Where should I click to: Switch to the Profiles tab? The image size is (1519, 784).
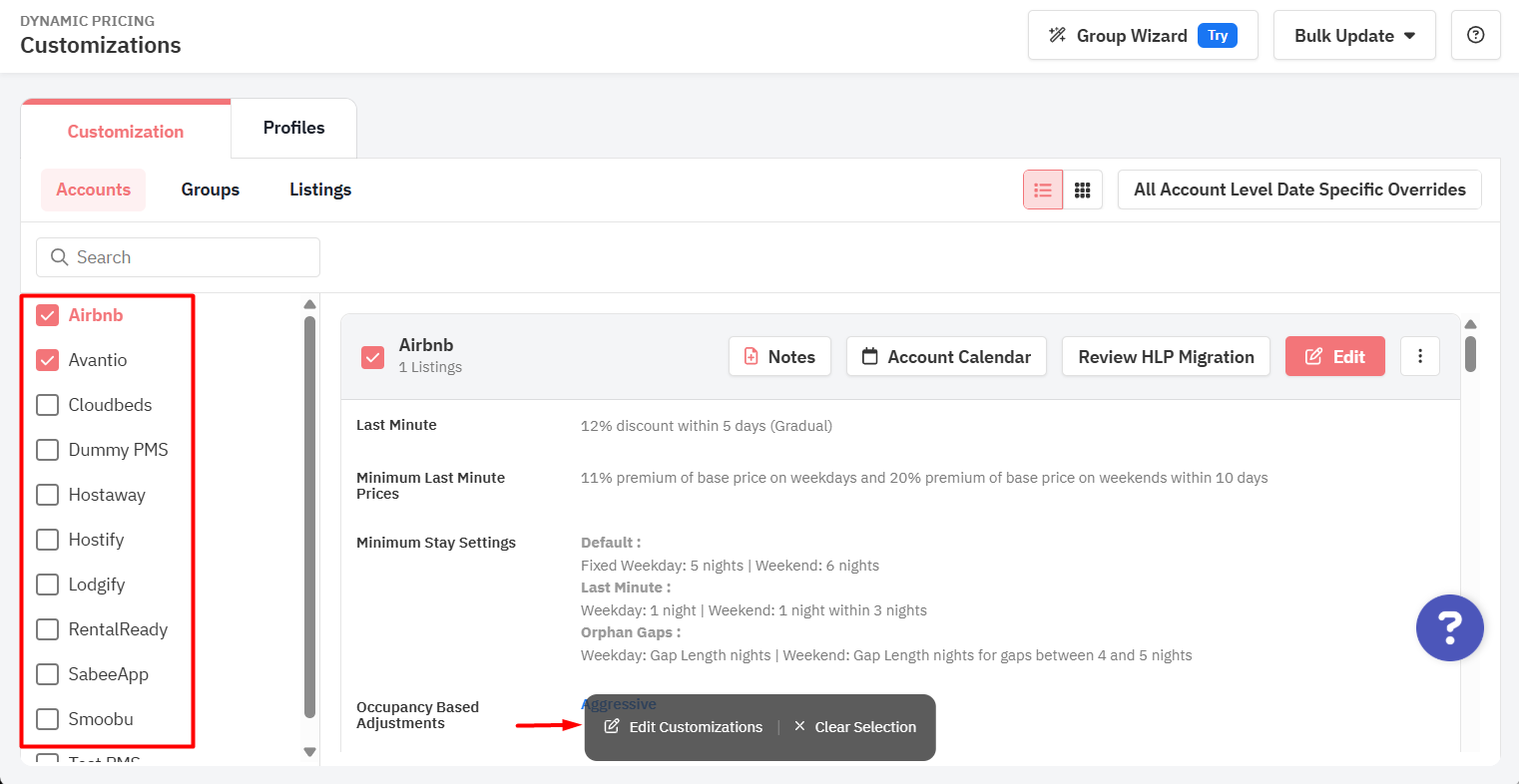293,128
